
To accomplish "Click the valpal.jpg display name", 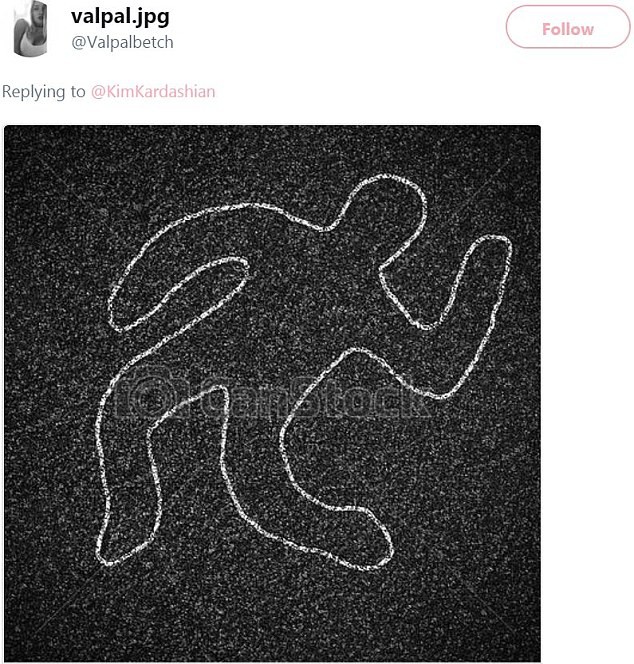I will coord(120,17).
